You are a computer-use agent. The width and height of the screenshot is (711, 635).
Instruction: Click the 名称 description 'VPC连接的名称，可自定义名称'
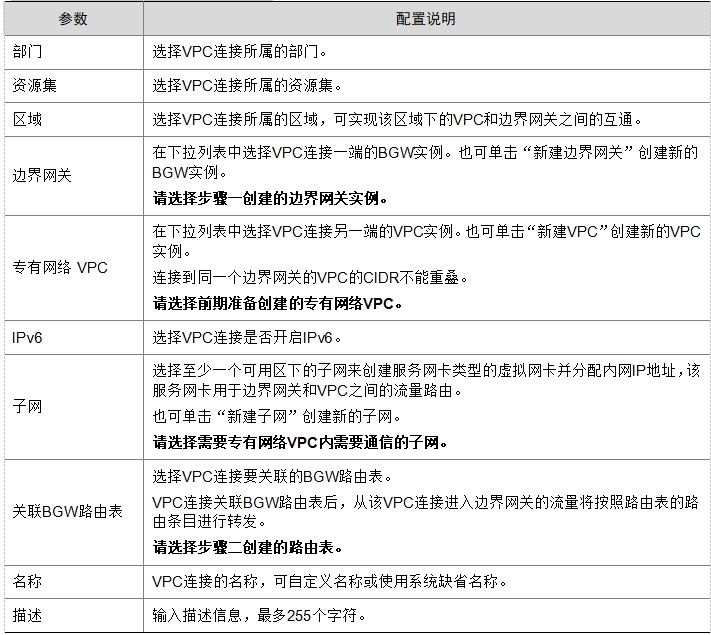coord(329,581)
